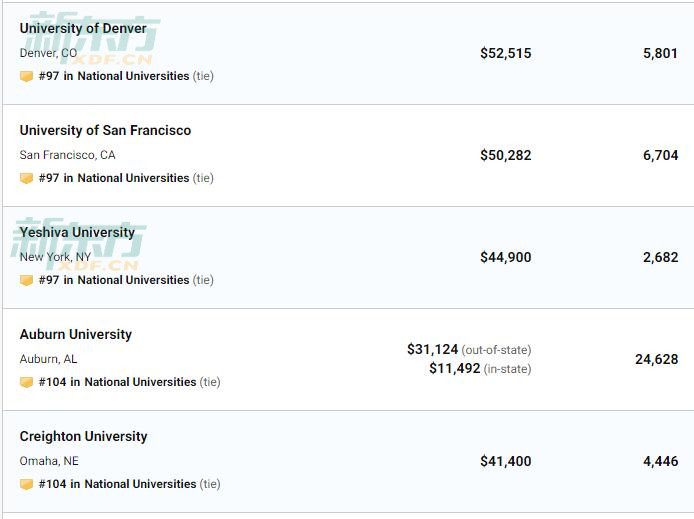The height and width of the screenshot is (519, 694).
Task: Select Auburn's $11,492 in-state tuition
Action: coord(480,369)
